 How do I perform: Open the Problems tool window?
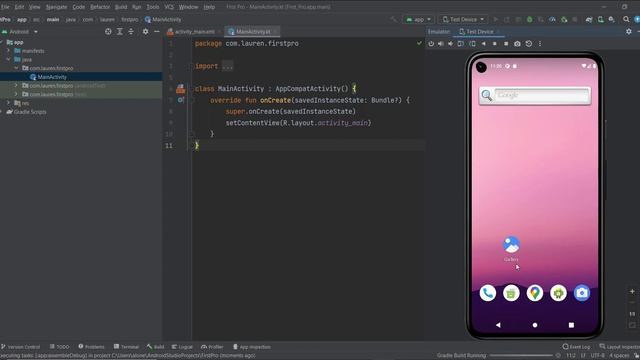coord(91,347)
